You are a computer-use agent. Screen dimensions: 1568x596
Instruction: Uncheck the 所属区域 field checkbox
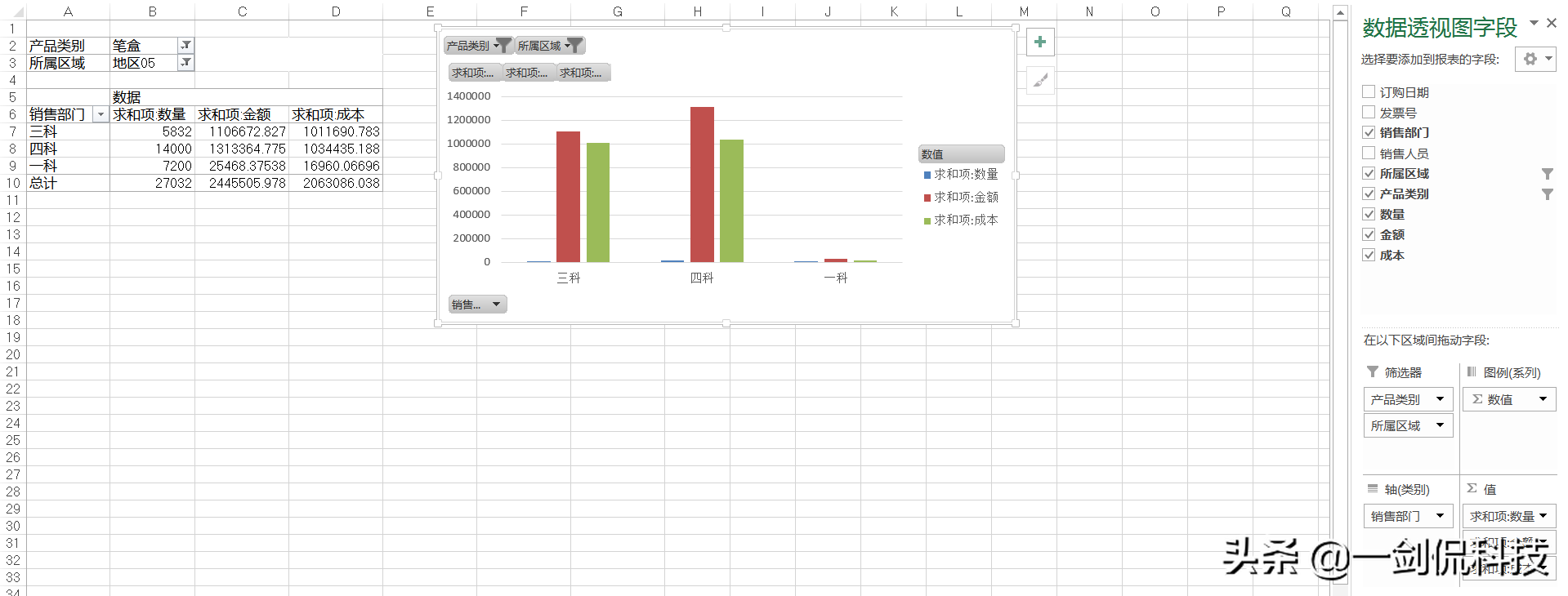[x=1369, y=173]
